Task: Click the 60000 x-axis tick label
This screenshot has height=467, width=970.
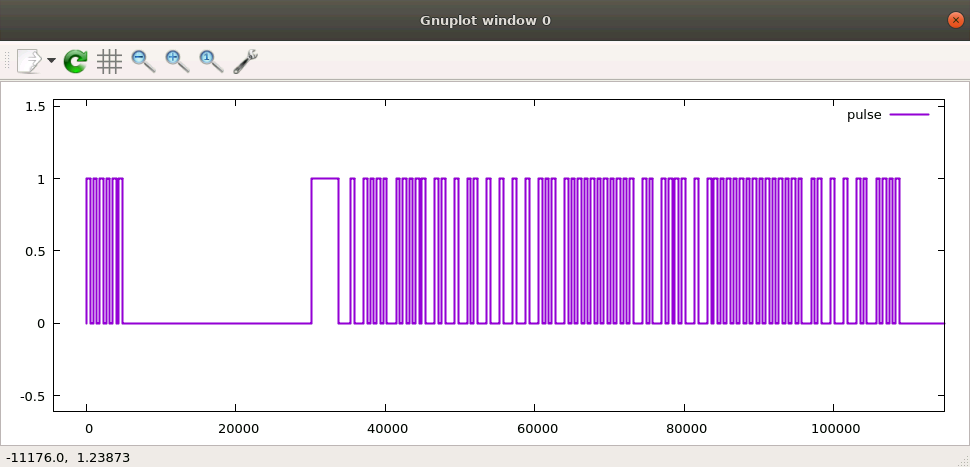Action: point(534,428)
